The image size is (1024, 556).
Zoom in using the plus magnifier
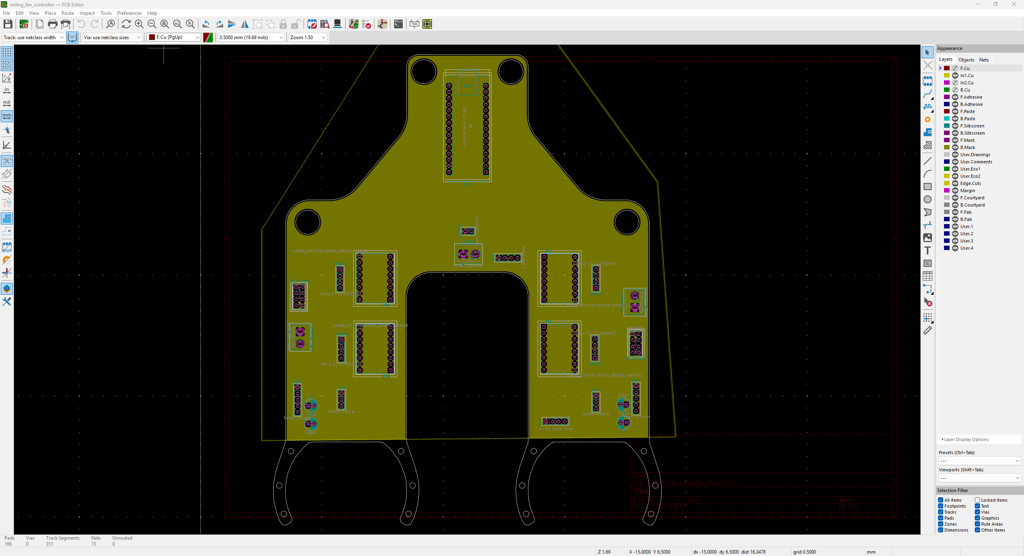pos(139,24)
